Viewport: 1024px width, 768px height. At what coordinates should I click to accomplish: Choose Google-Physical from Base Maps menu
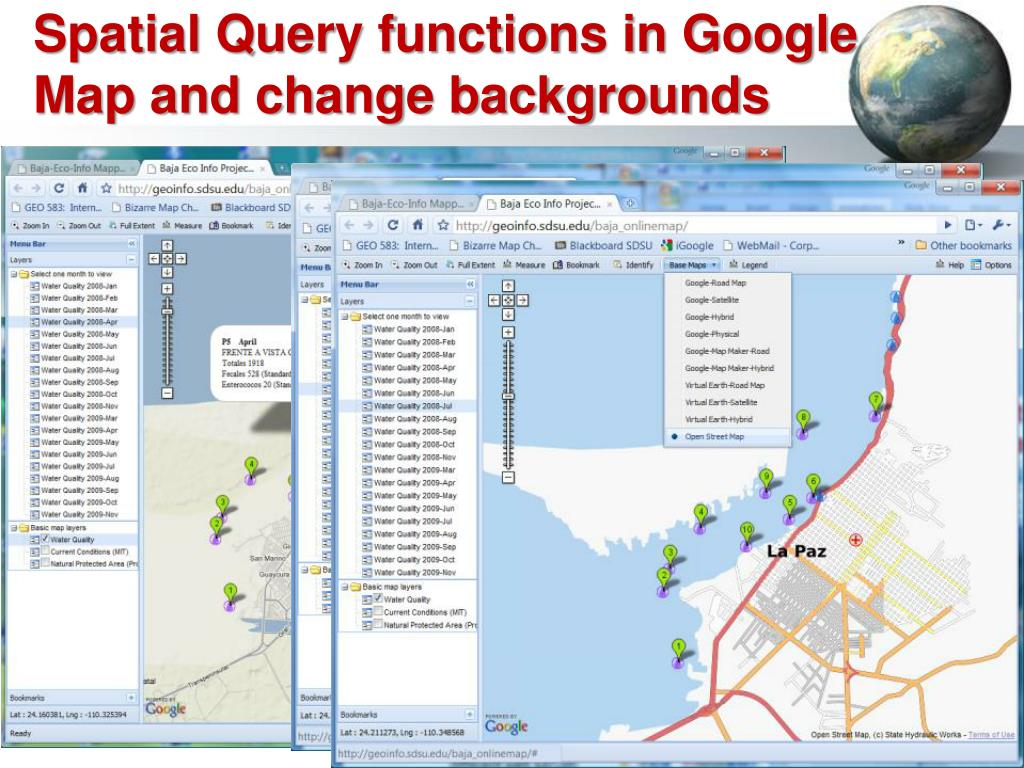pyautogui.click(x=712, y=334)
